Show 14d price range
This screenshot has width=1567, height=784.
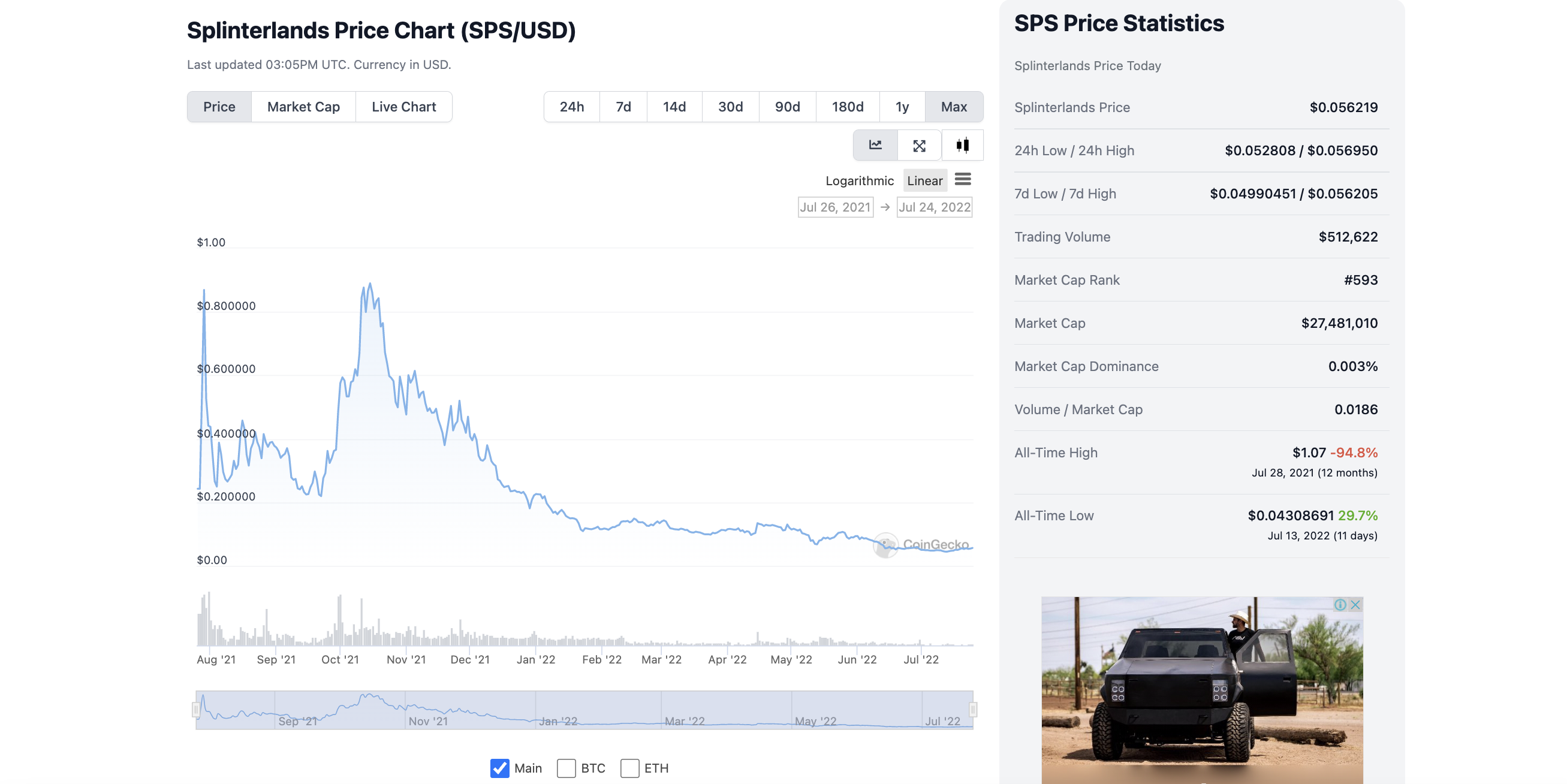point(674,107)
